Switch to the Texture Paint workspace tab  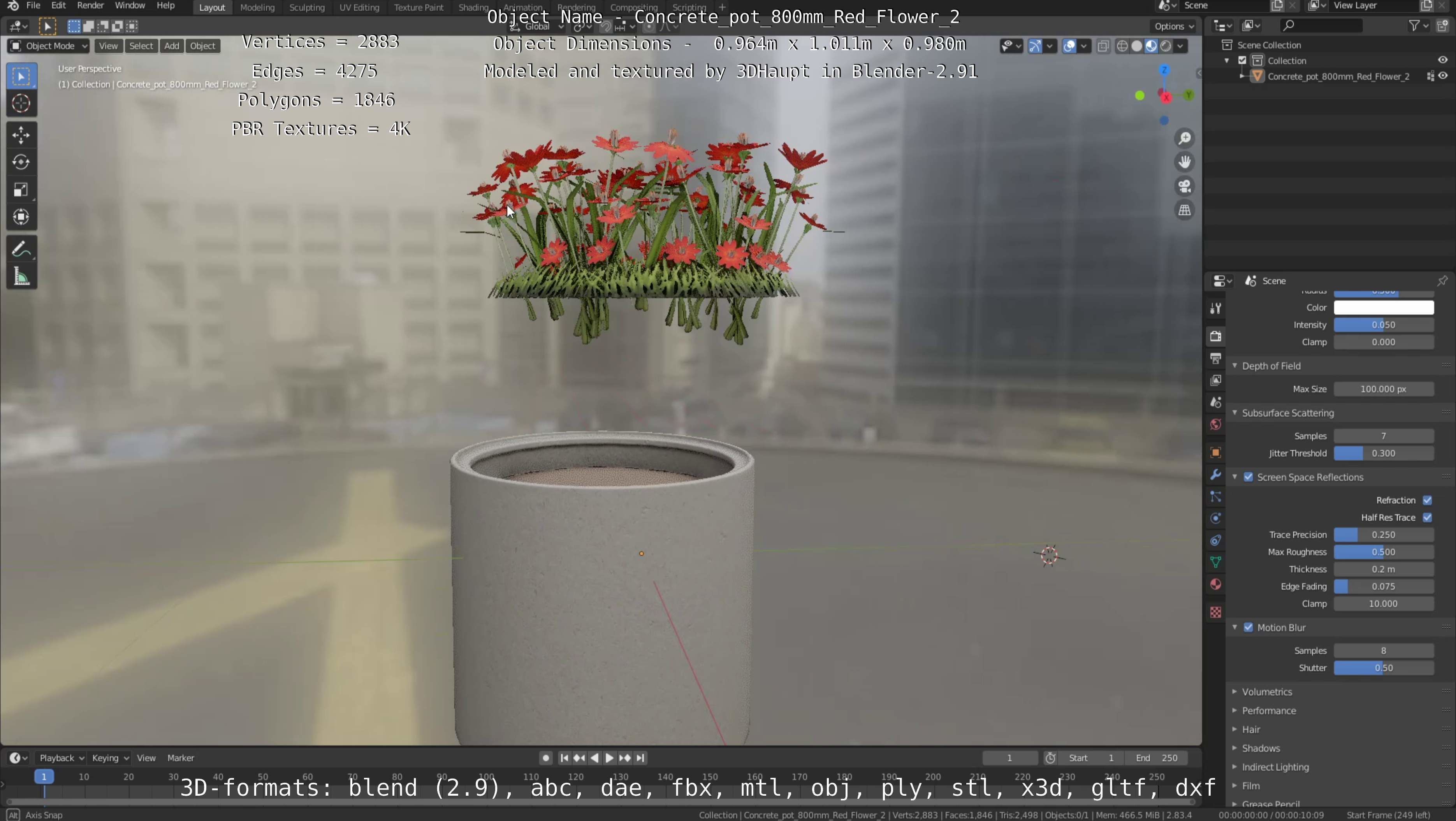419,7
